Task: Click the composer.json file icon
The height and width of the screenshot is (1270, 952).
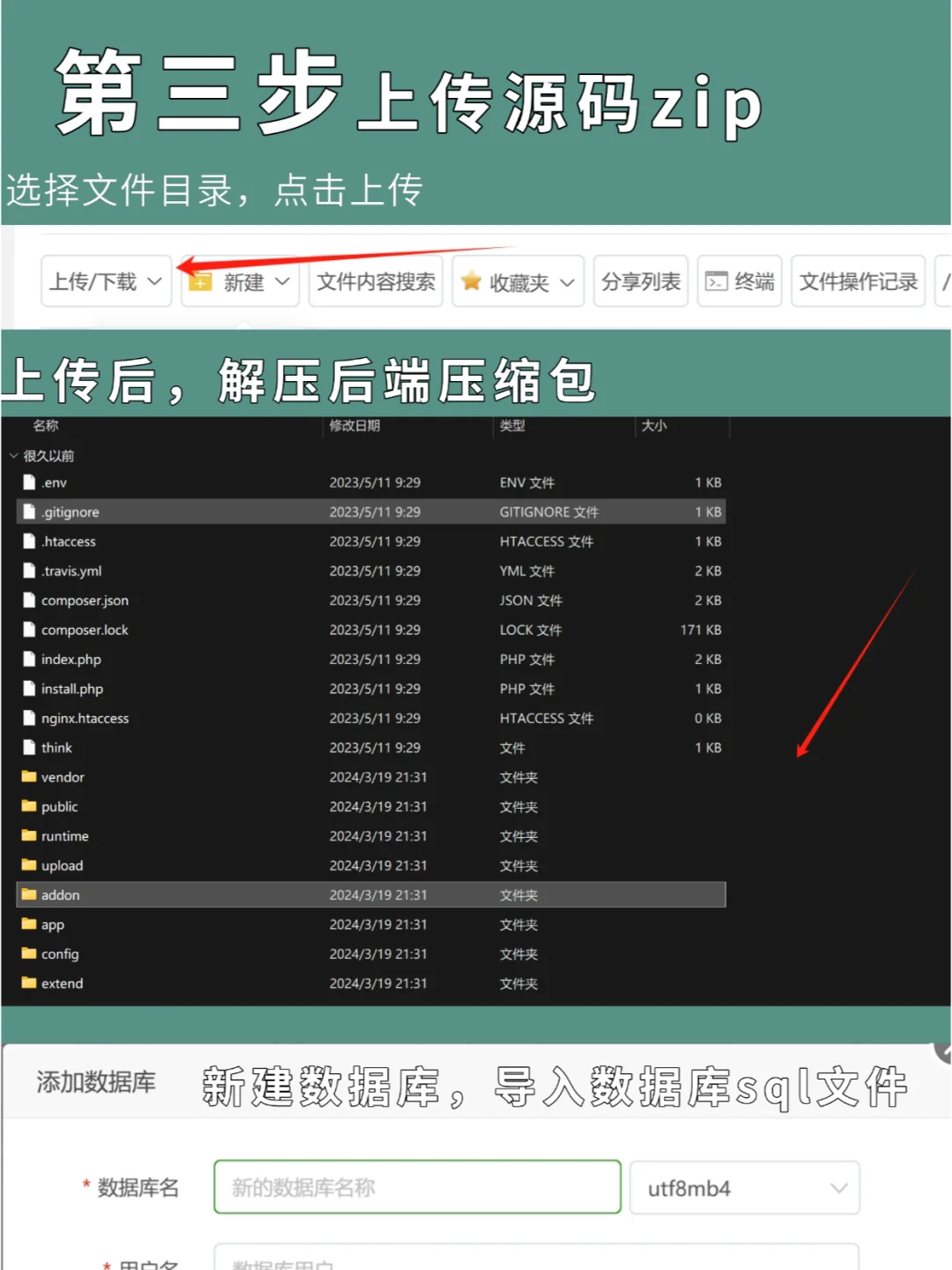Action: [x=29, y=600]
